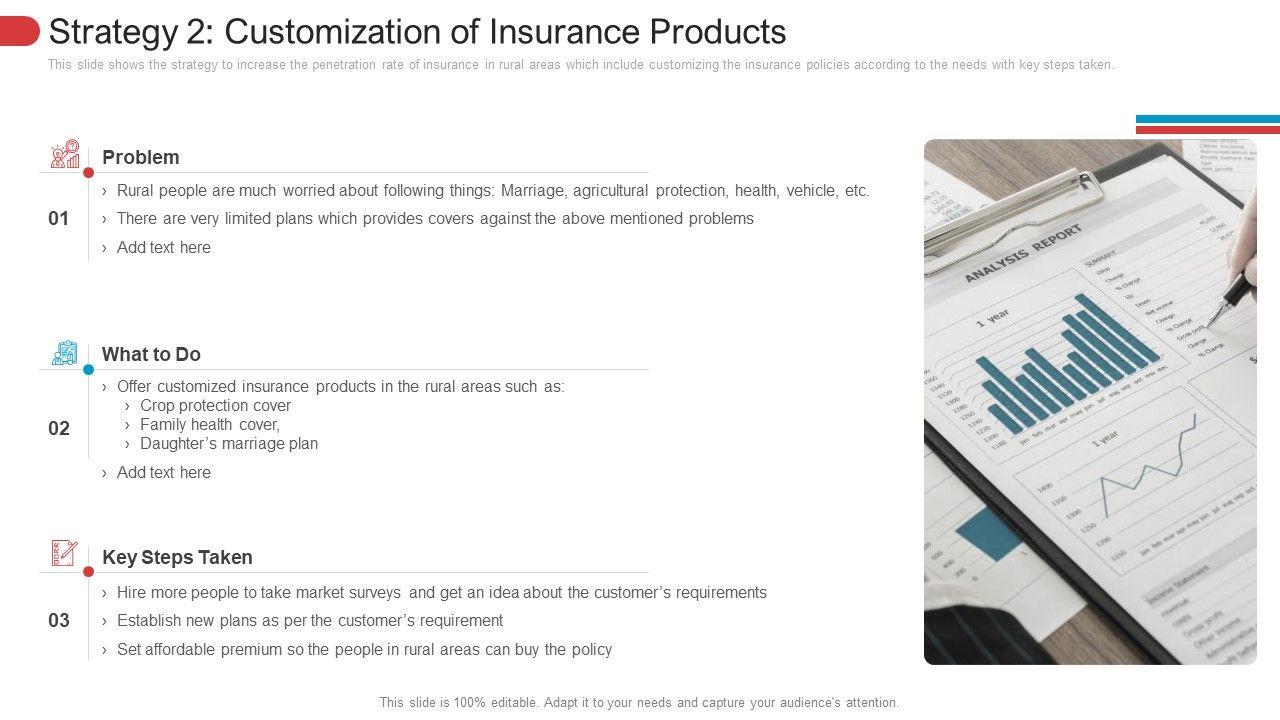This screenshot has width=1280, height=720.
Task: Click 'Add text here' under What to Do
Action: click(163, 472)
